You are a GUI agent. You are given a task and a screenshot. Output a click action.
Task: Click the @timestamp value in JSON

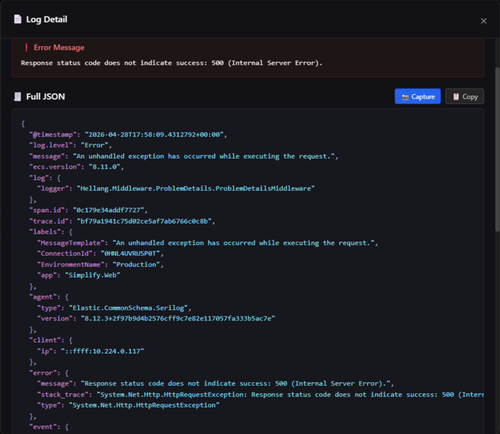[154, 135]
